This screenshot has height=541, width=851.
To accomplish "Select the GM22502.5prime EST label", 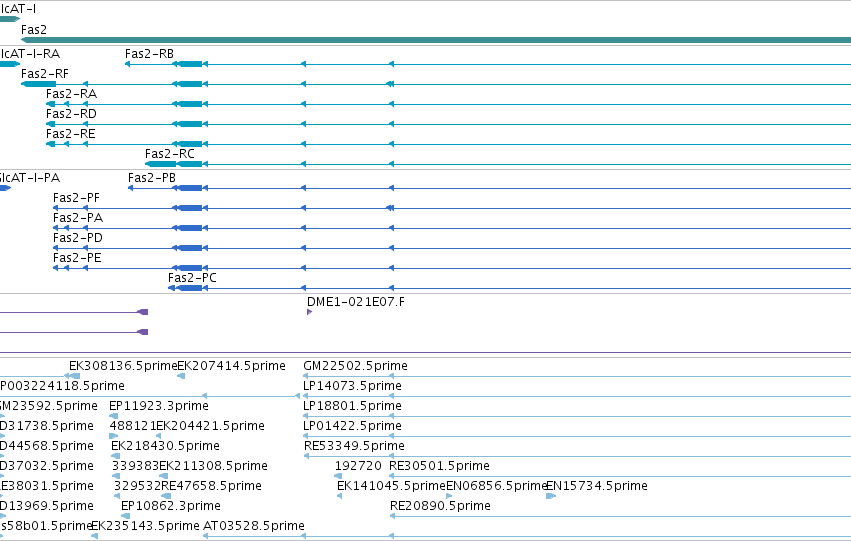I will (355, 366).
